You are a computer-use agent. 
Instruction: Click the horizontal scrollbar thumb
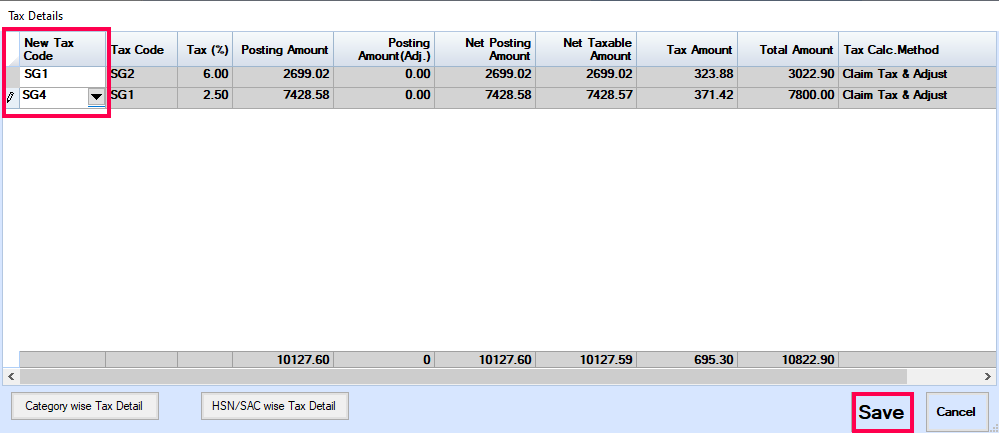(x=463, y=376)
